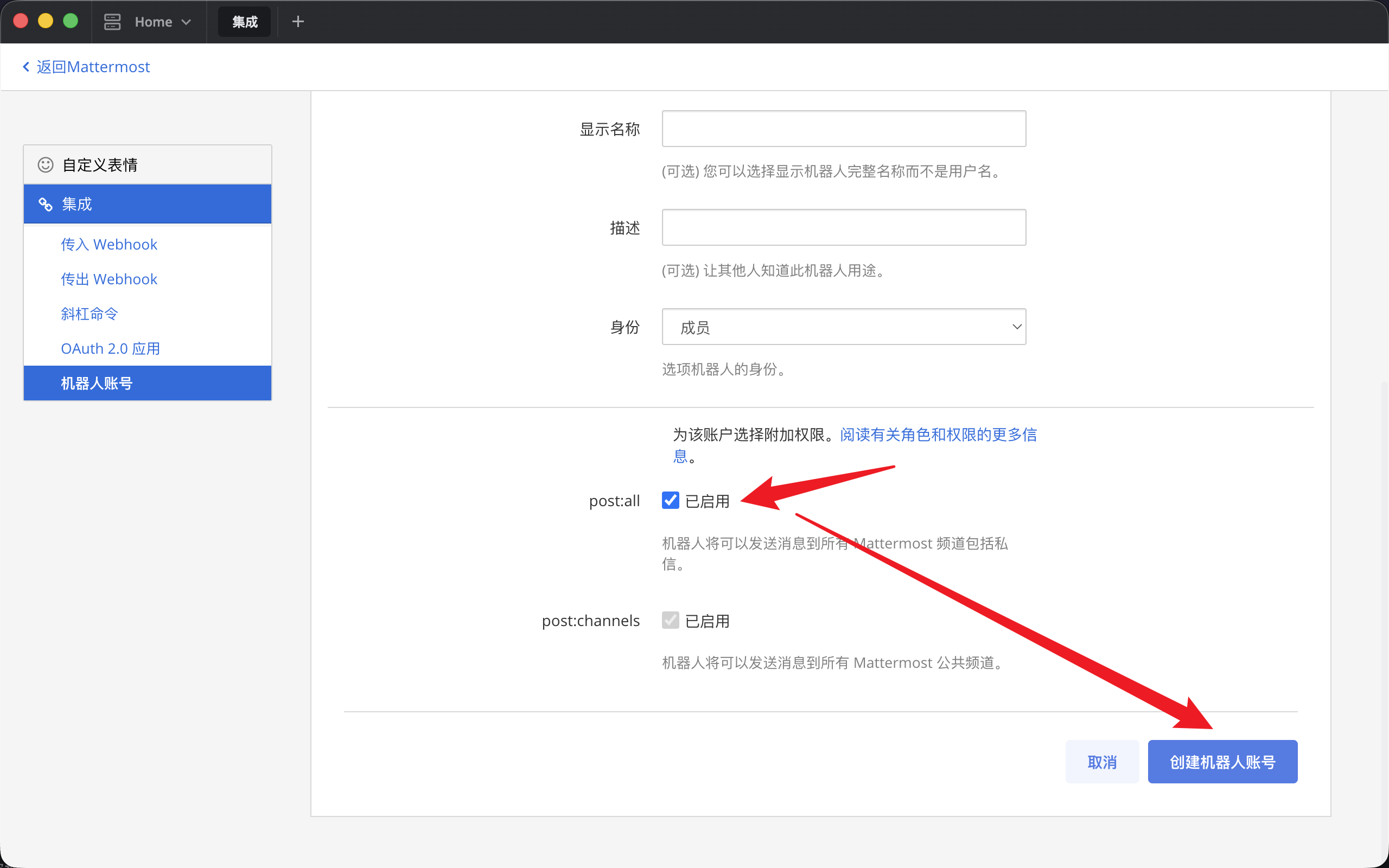Click the macOS yellow minimize button
This screenshot has width=1389, height=868.
tap(46, 21)
